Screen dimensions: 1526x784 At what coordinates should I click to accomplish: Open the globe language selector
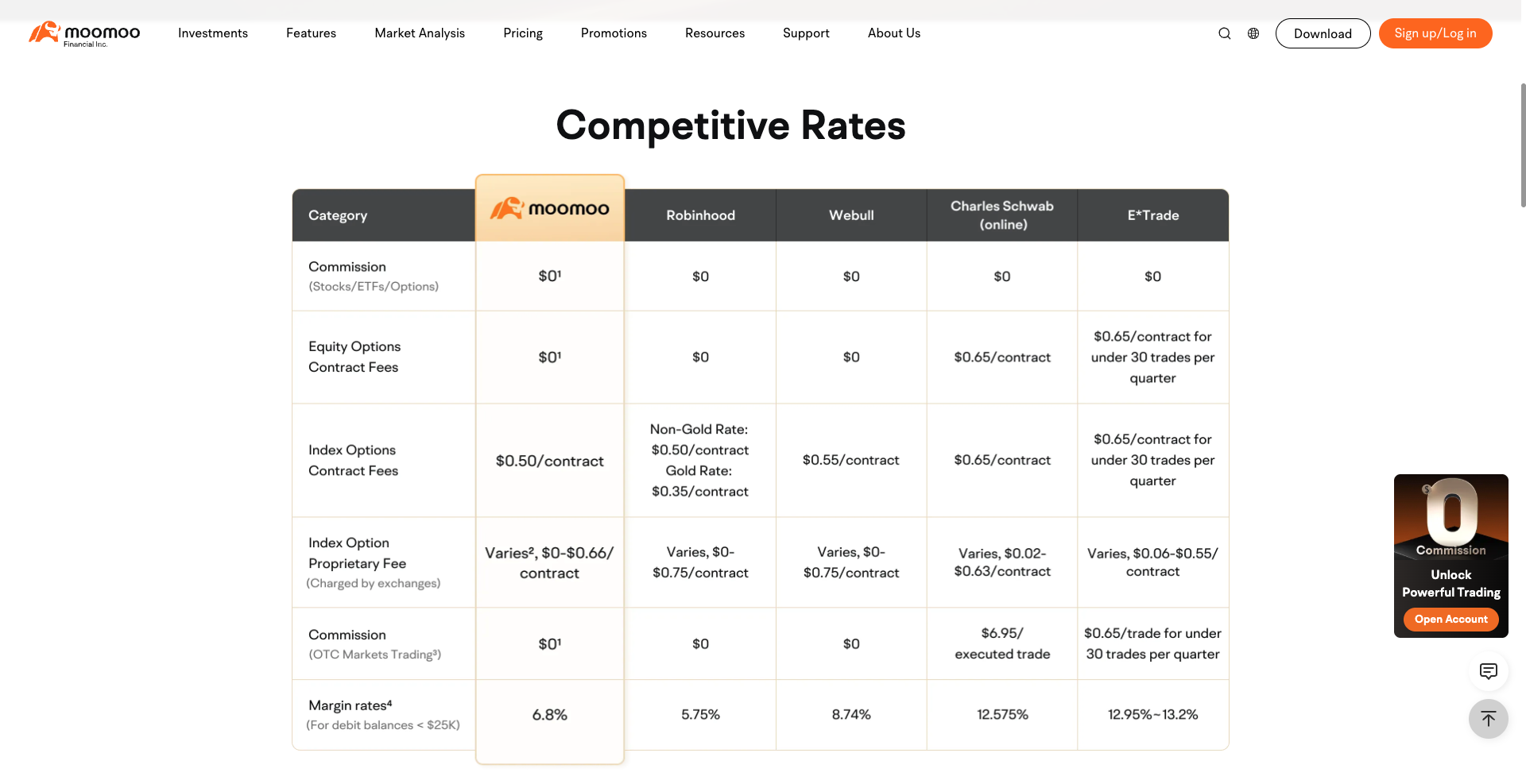(x=1253, y=33)
